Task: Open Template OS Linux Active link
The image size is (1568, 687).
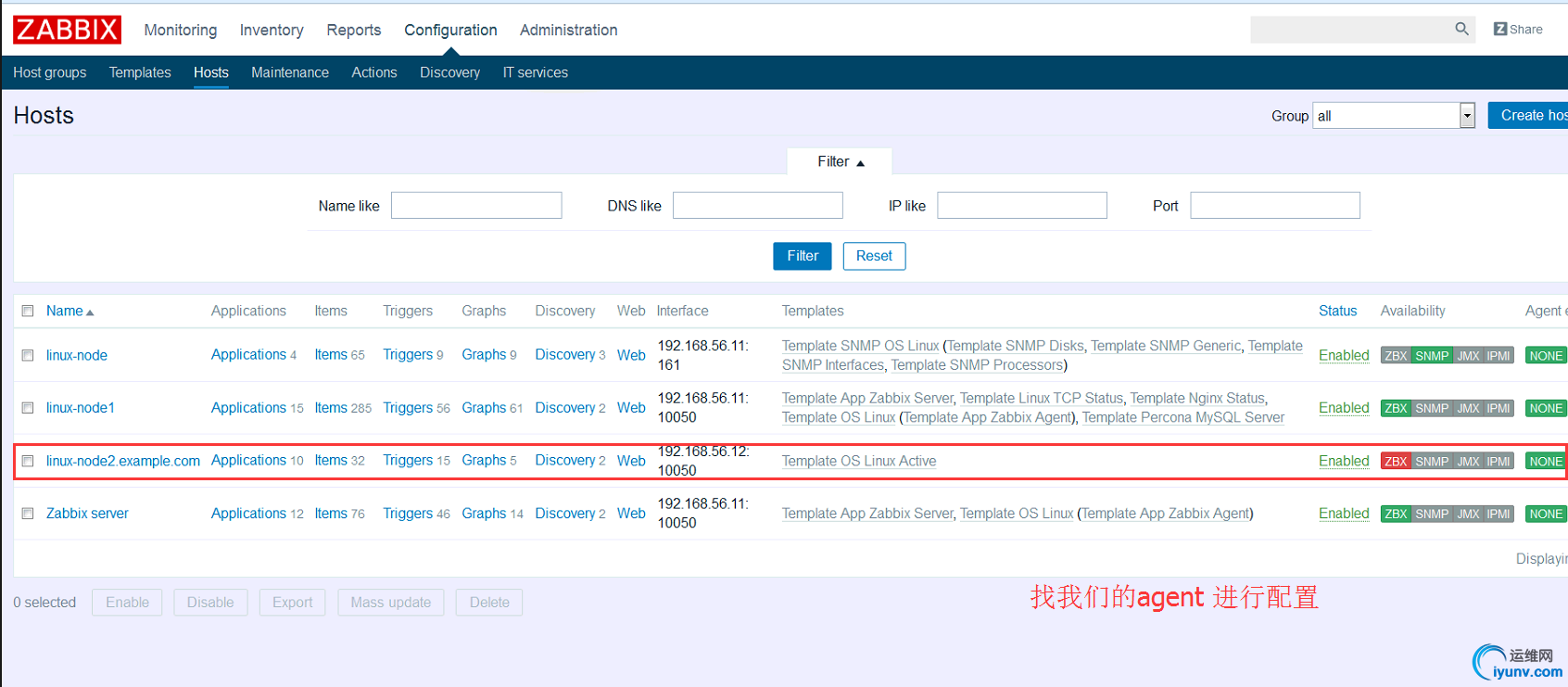Action: pos(859,462)
